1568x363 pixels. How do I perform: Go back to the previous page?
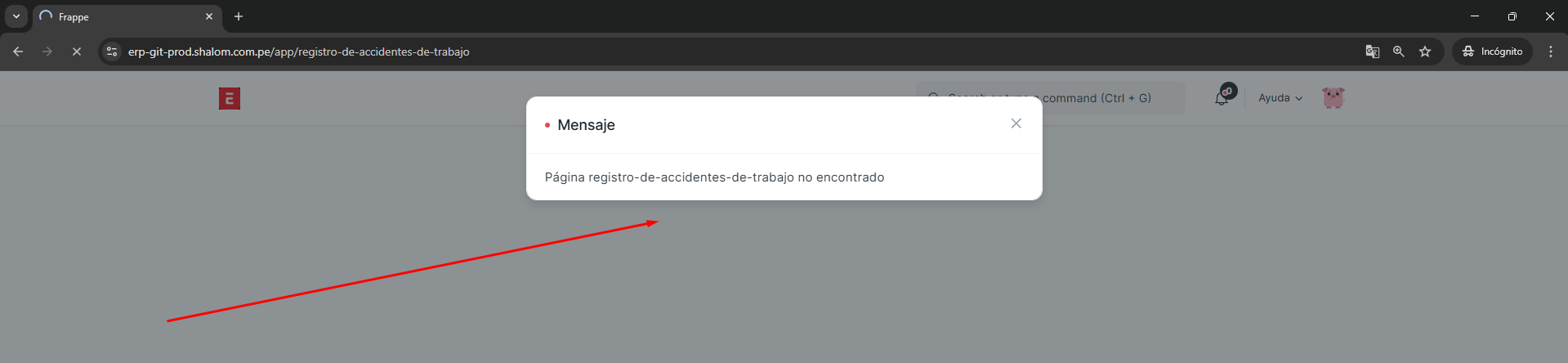[x=18, y=52]
